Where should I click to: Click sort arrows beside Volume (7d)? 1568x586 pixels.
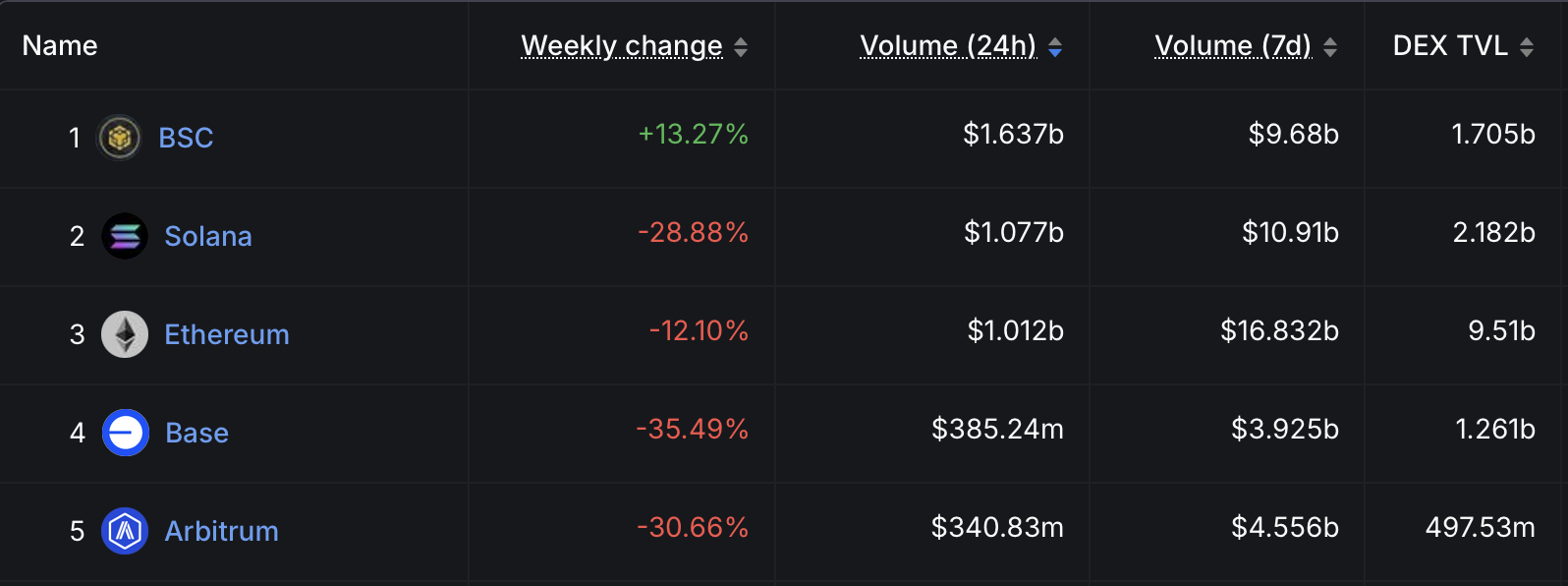(1330, 47)
